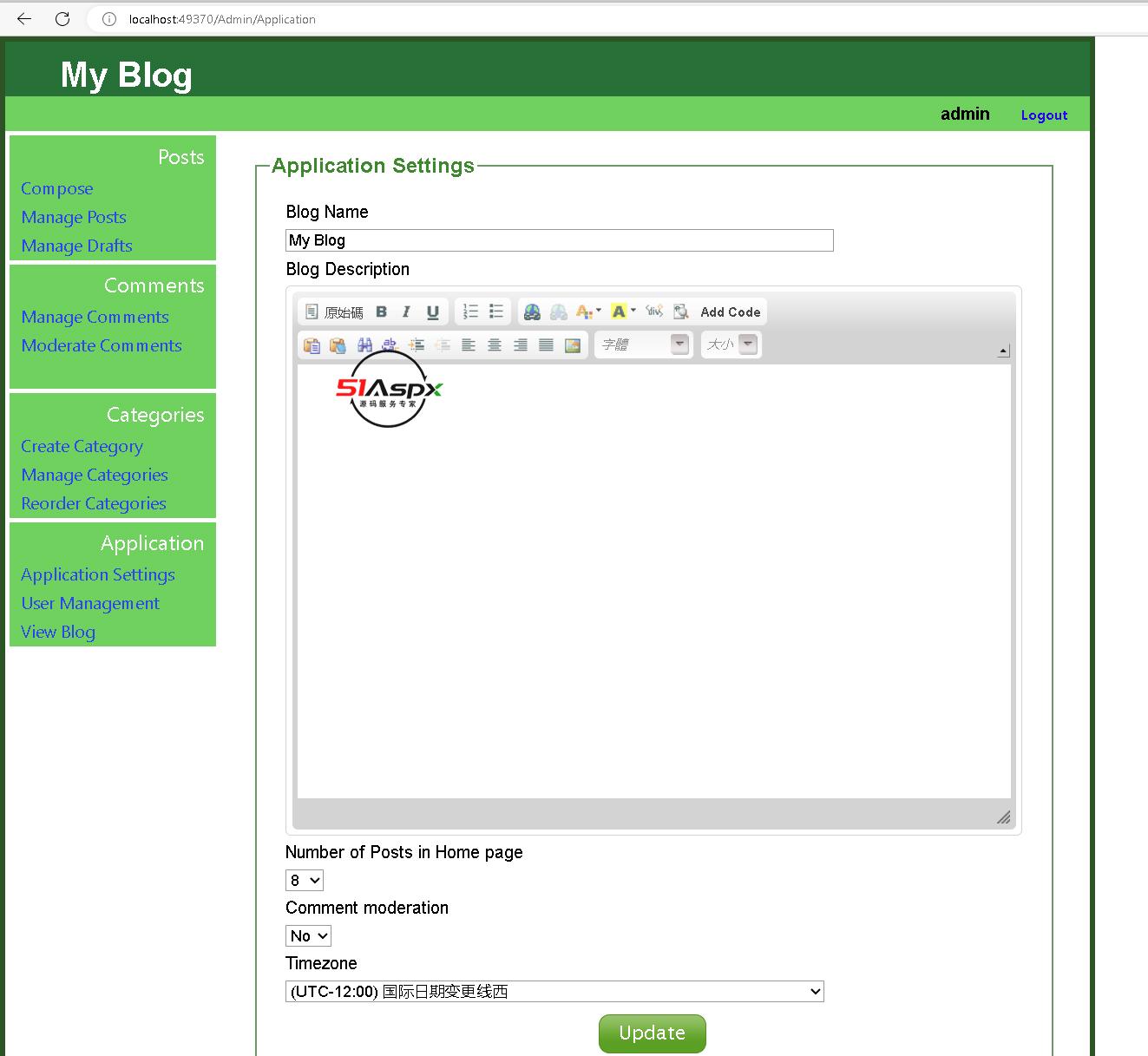Click the Logout link

1044,115
